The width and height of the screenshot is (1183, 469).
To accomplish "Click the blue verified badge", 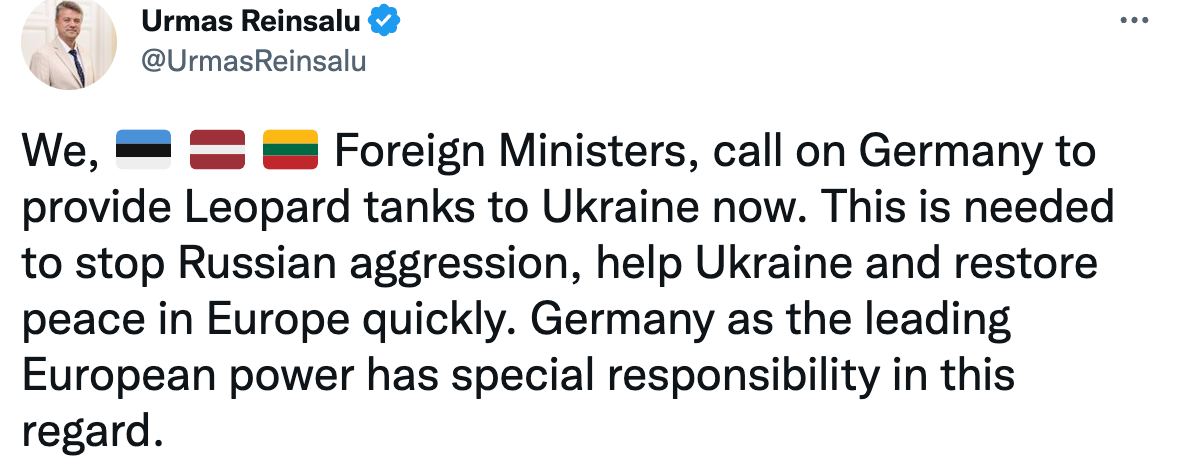I will tap(384, 22).
